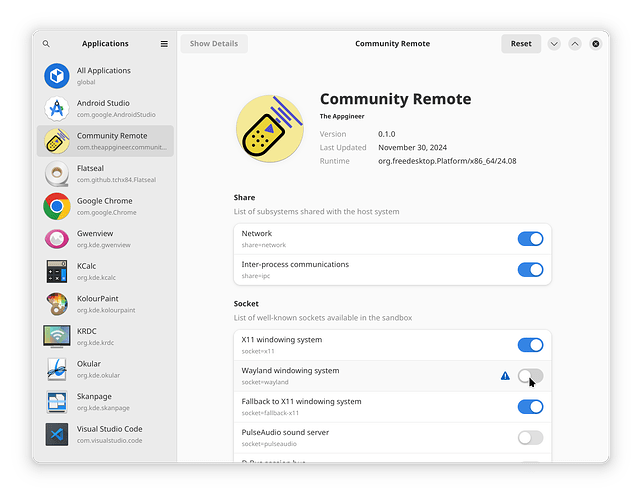Select Gwenview in the application list

tap(105, 239)
